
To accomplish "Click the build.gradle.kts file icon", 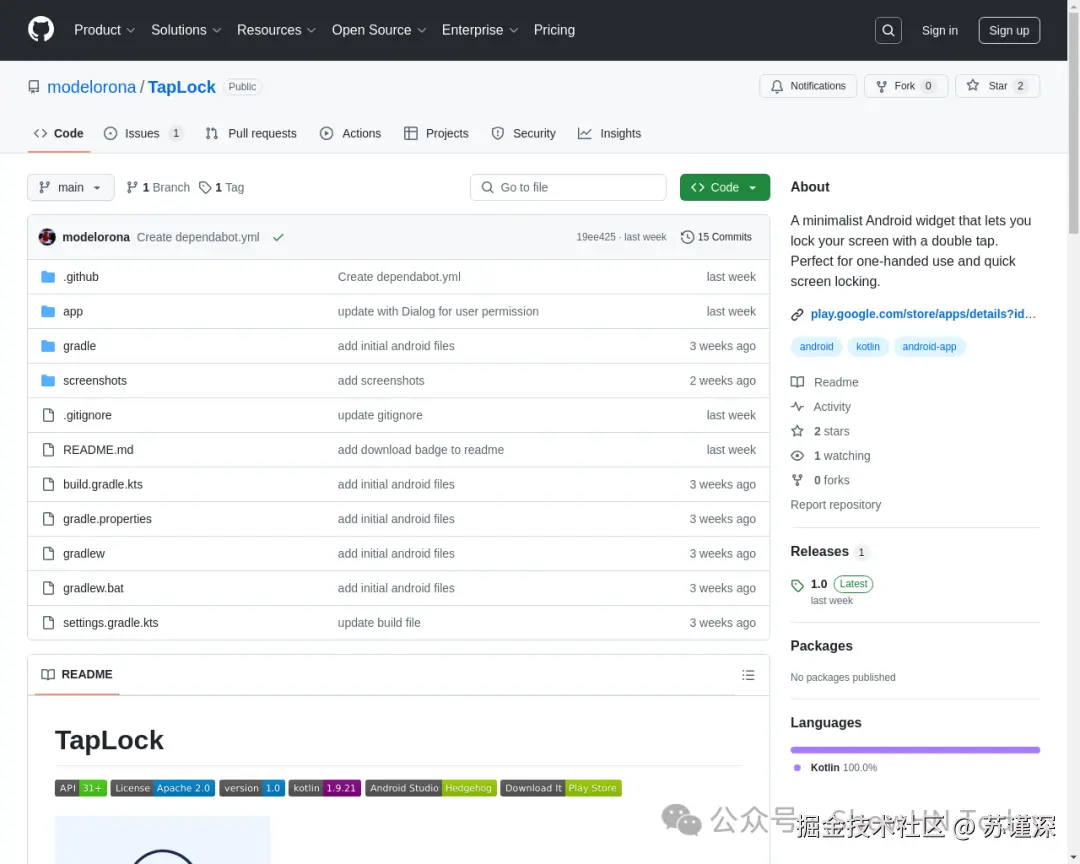I will 48,484.
